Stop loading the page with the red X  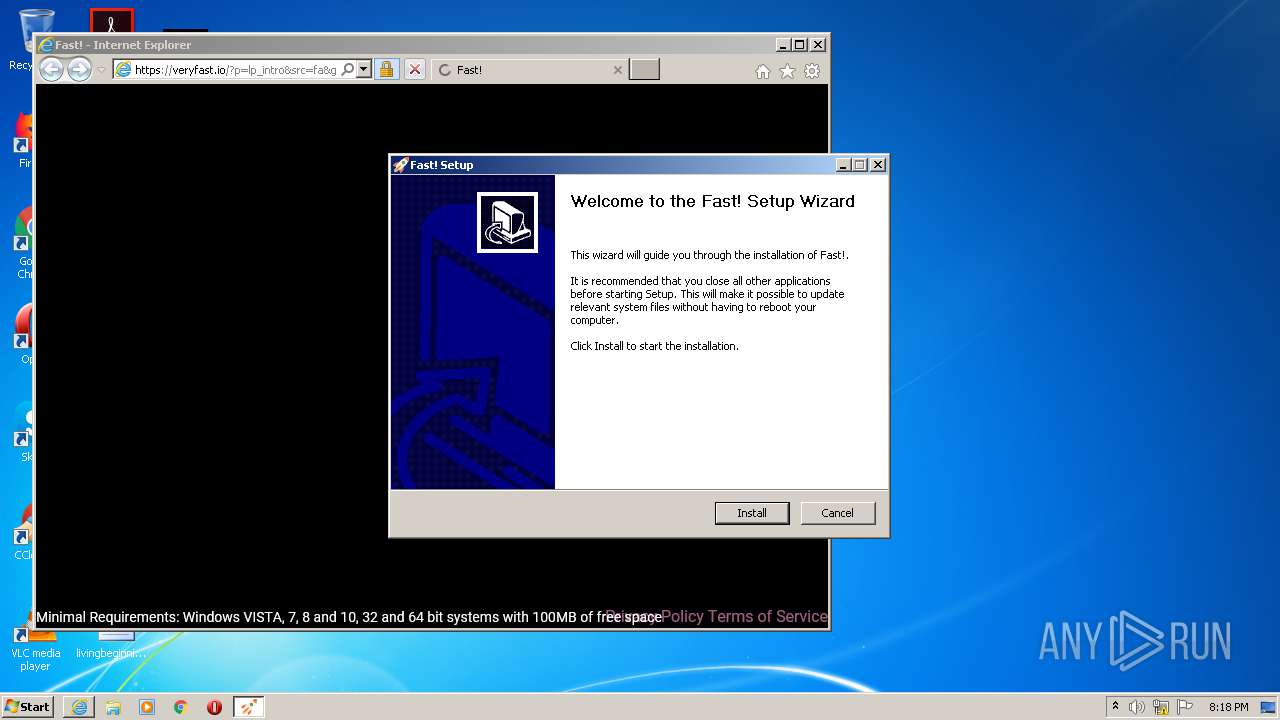pos(415,70)
